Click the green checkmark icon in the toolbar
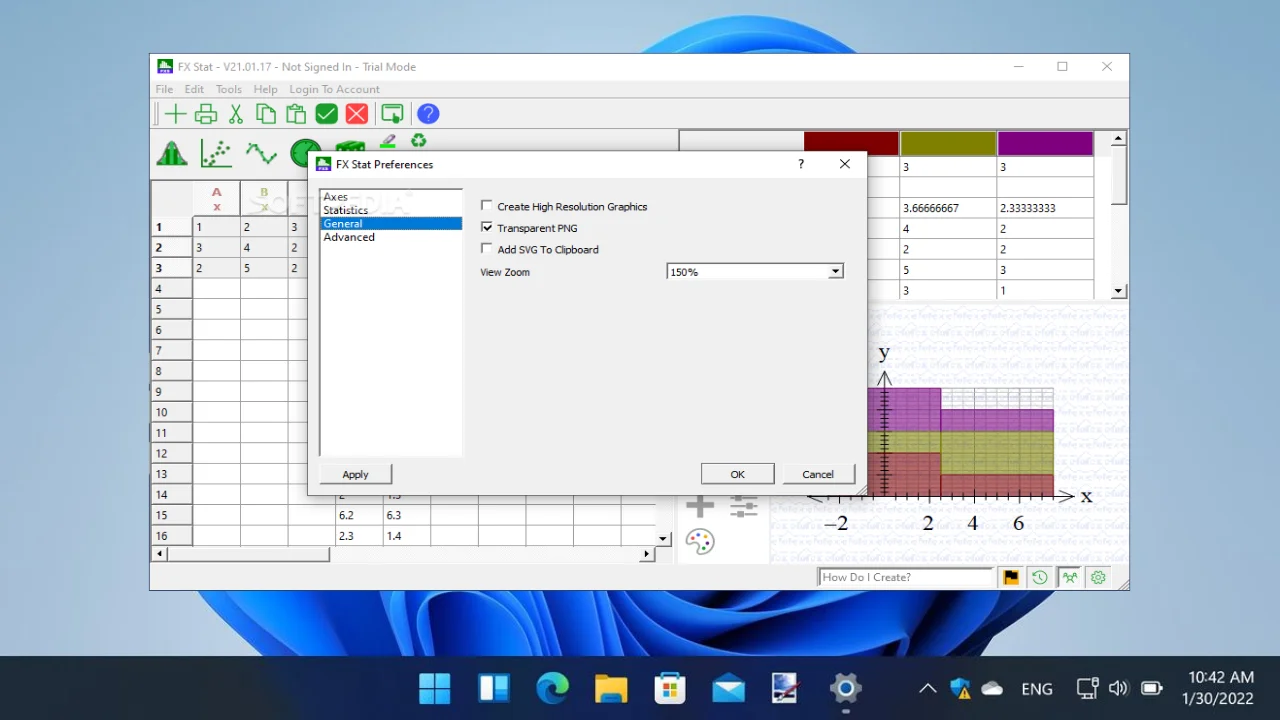The width and height of the screenshot is (1280, 720). coord(326,114)
